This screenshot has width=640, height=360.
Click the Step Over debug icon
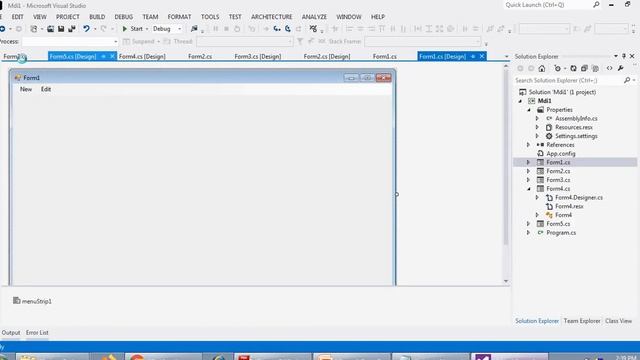coord(288,29)
